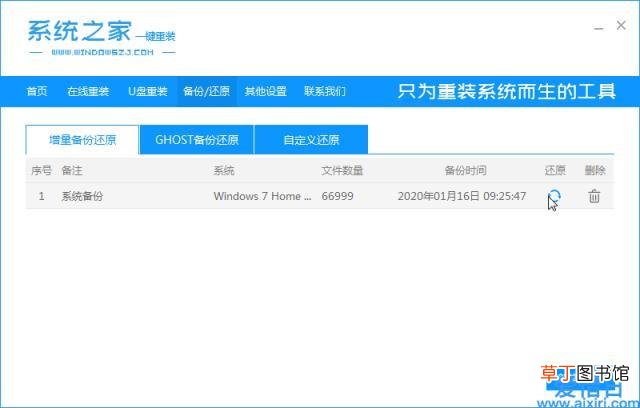Minimize the 系统之家 window
The width and height of the screenshot is (640, 408).
(598, 27)
